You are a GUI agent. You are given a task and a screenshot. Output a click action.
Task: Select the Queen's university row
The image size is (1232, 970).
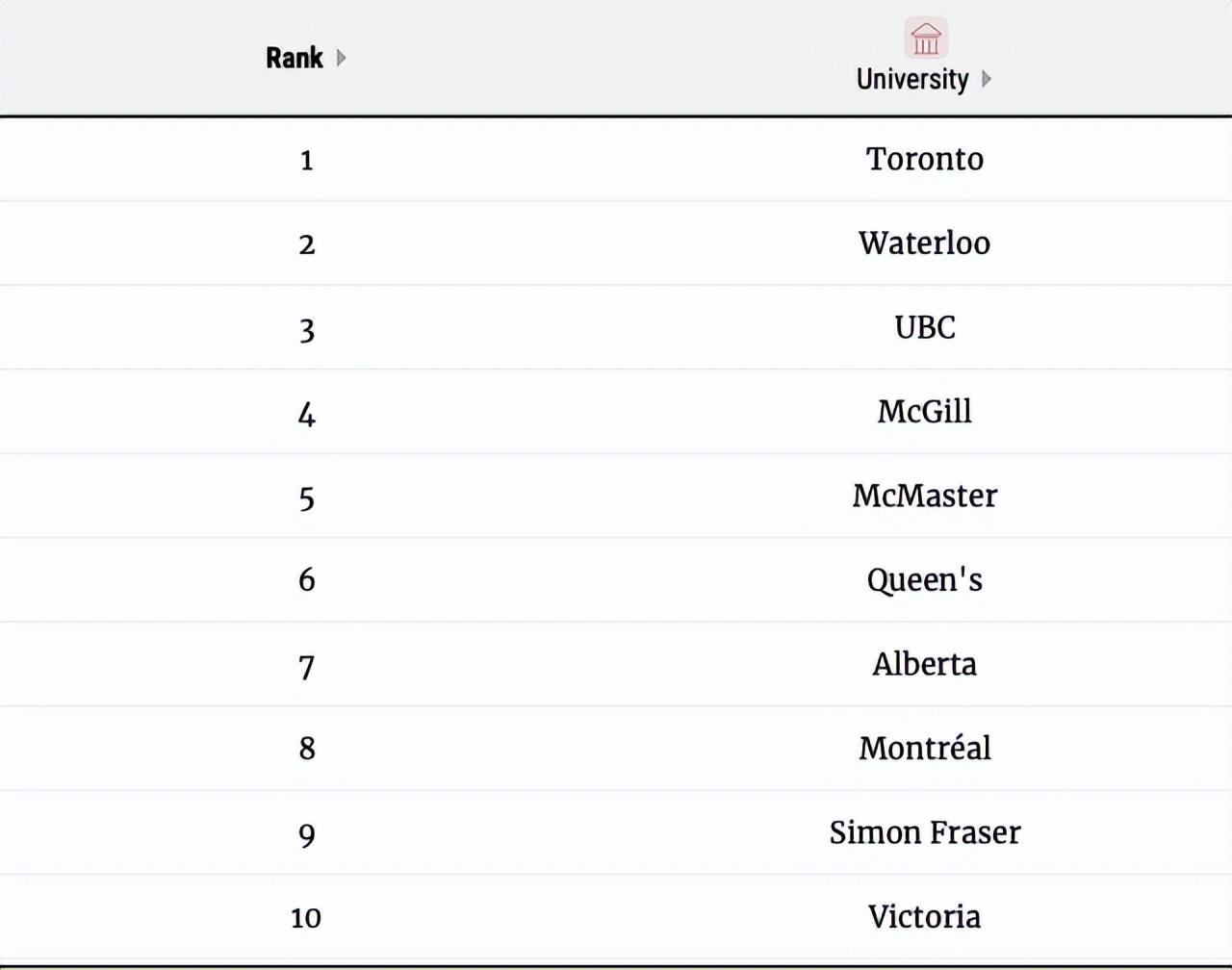pos(925,579)
